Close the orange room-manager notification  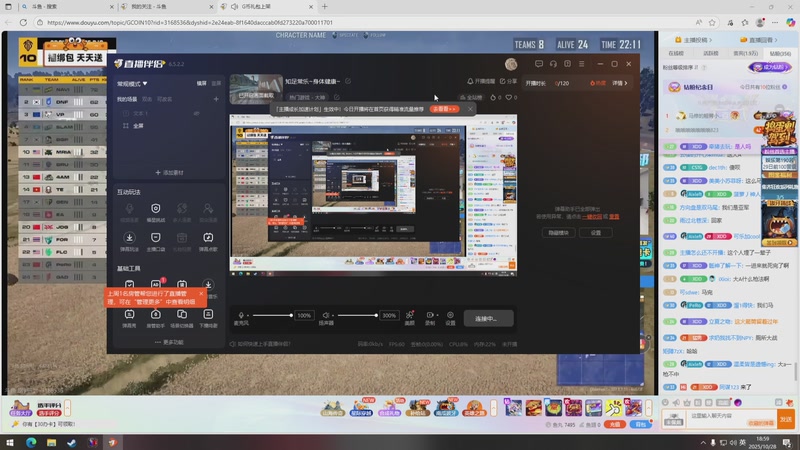pyautogui.click(x=201, y=294)
